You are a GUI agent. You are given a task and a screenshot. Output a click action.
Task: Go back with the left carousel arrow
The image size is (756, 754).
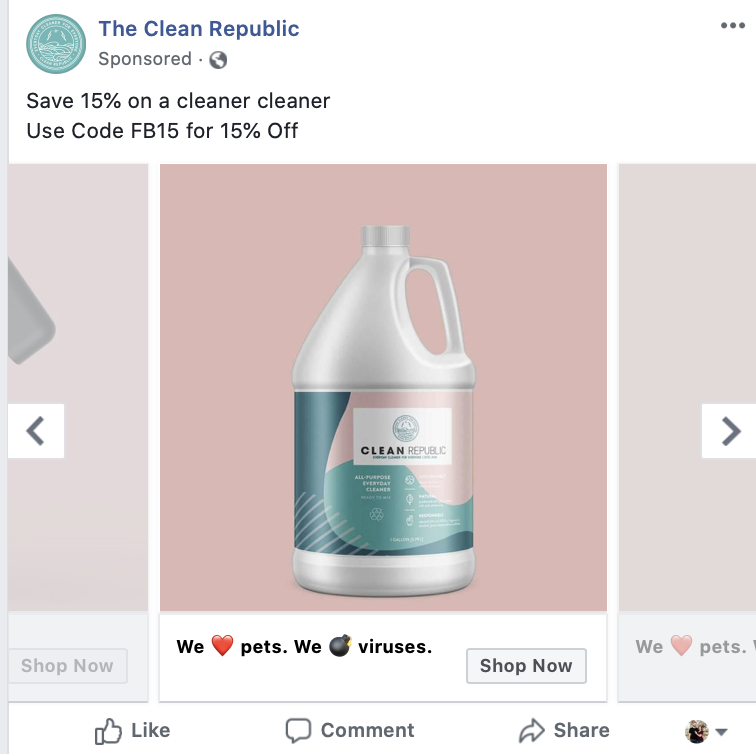[36, 431]
